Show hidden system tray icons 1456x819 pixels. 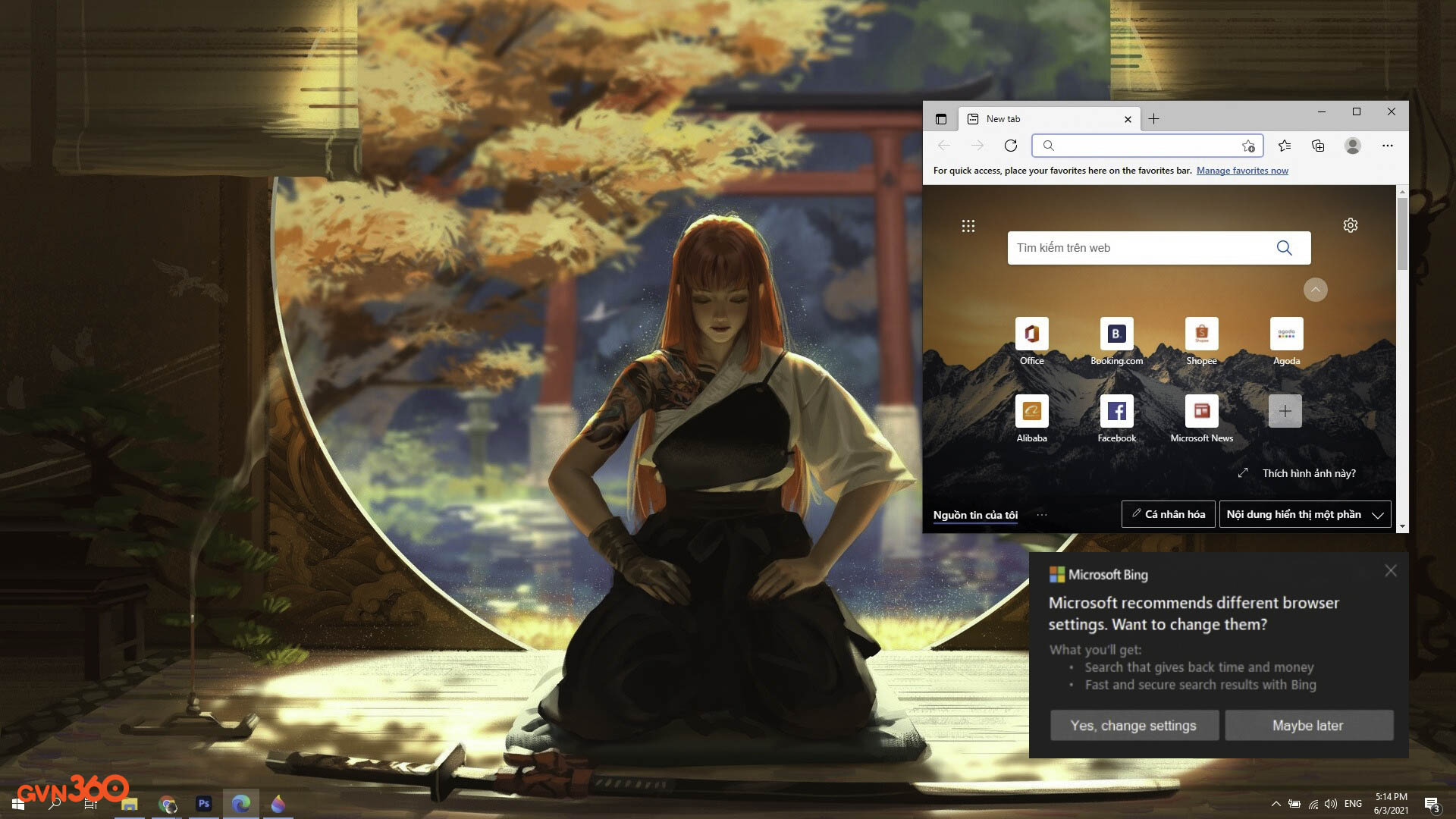(x=1276, y=804)
